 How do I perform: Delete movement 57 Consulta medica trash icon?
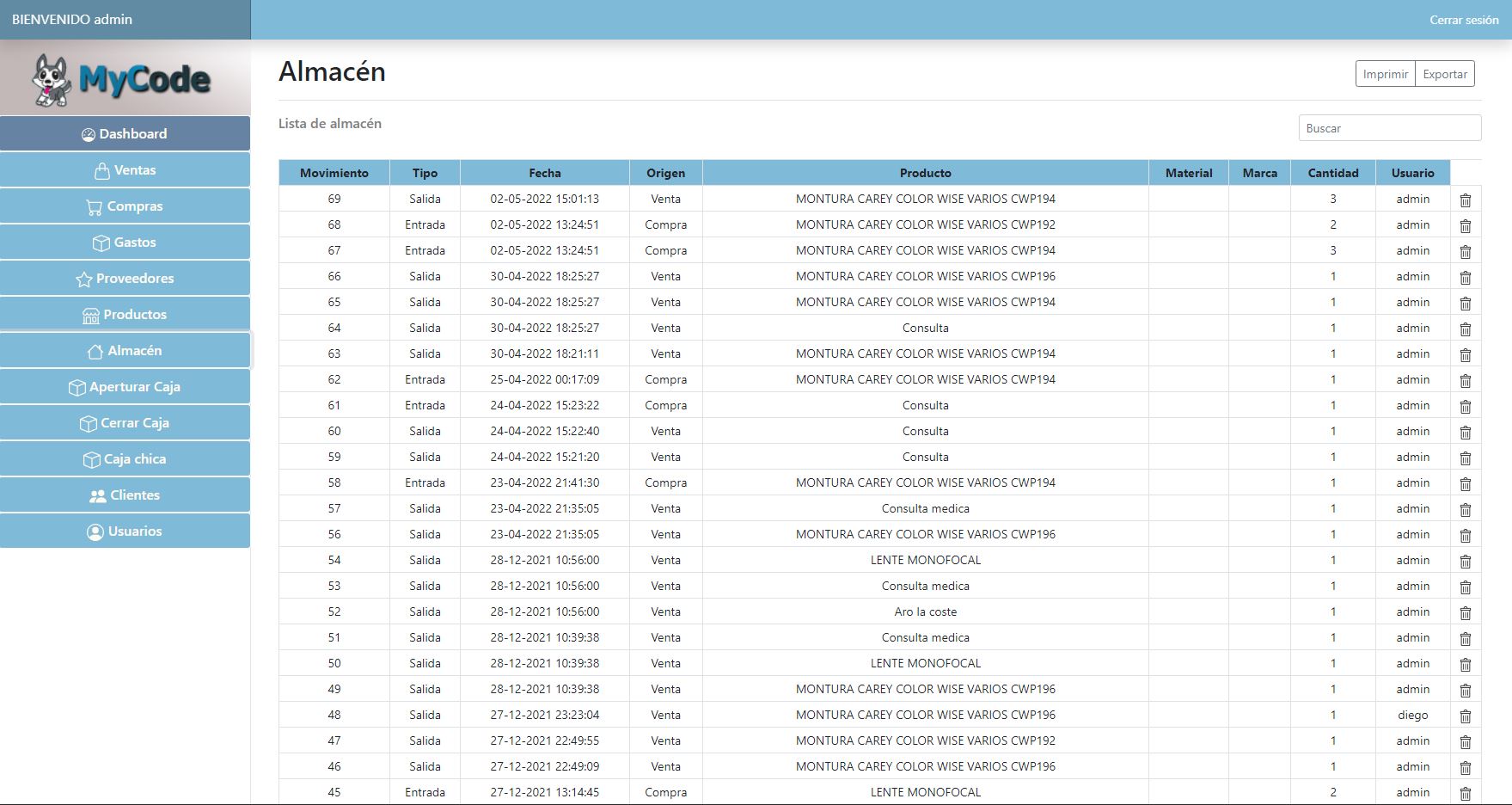(x=1466, y=509)
